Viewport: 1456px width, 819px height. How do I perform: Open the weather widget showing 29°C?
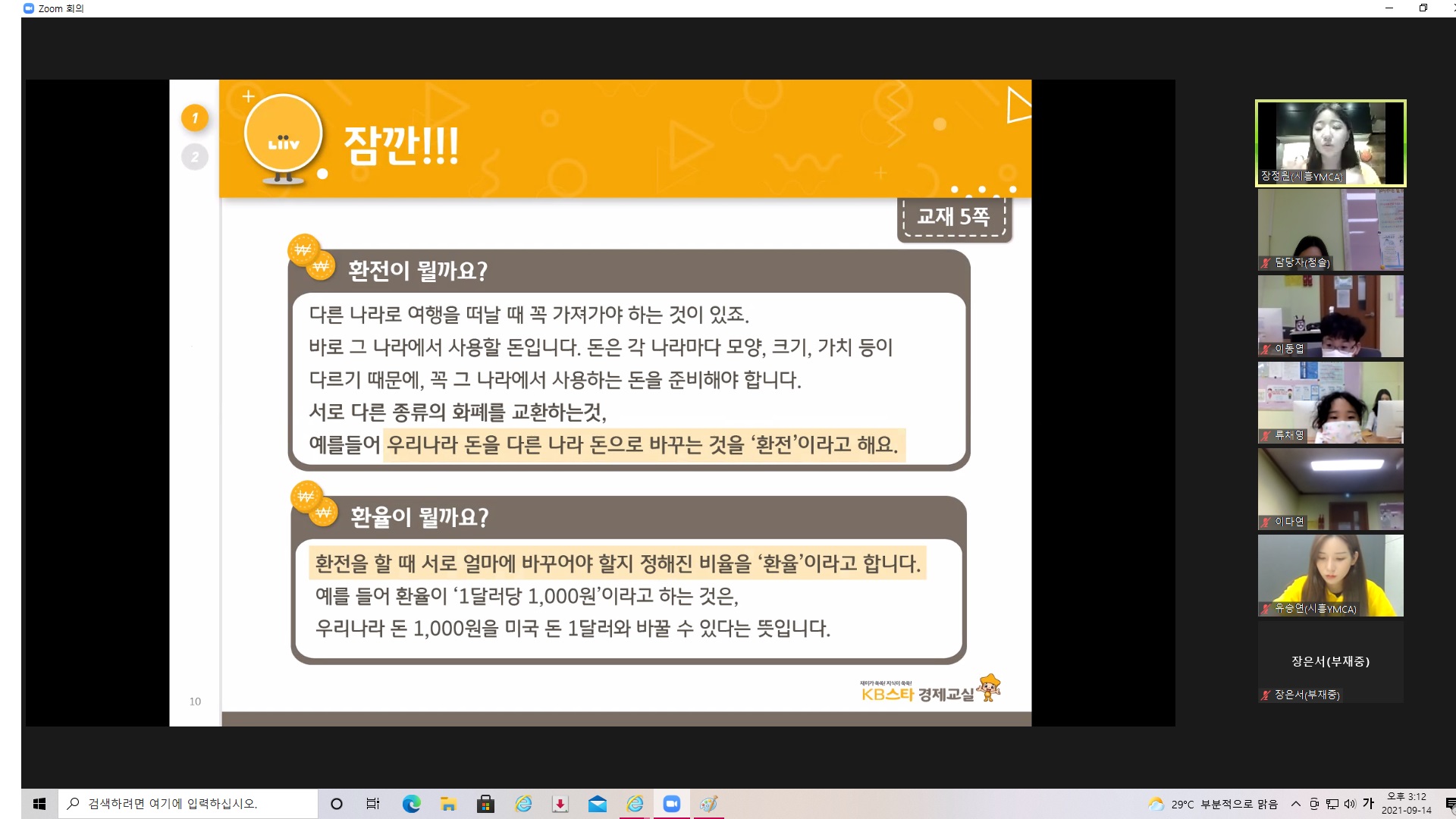coord(1213,804)
